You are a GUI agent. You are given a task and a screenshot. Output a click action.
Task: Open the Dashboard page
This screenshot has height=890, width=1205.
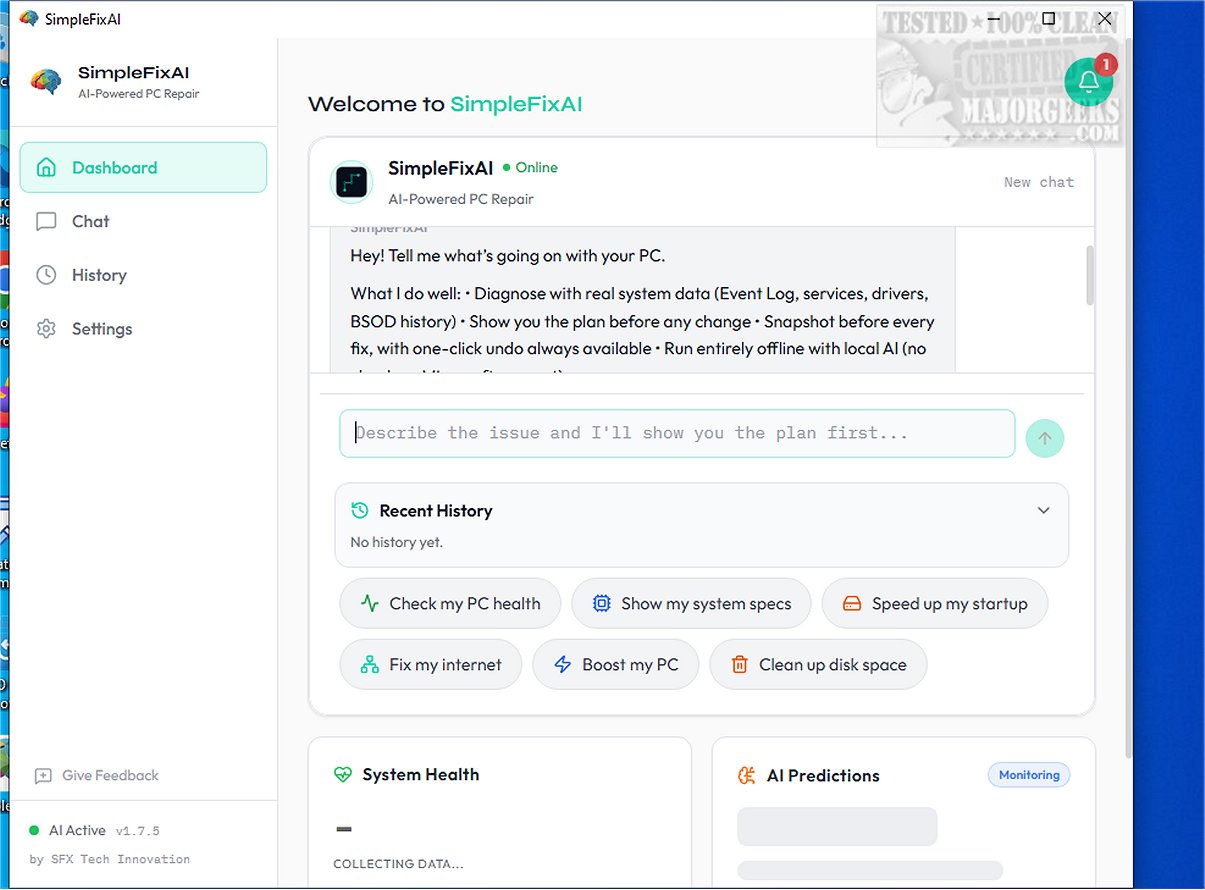coord(143,168)
